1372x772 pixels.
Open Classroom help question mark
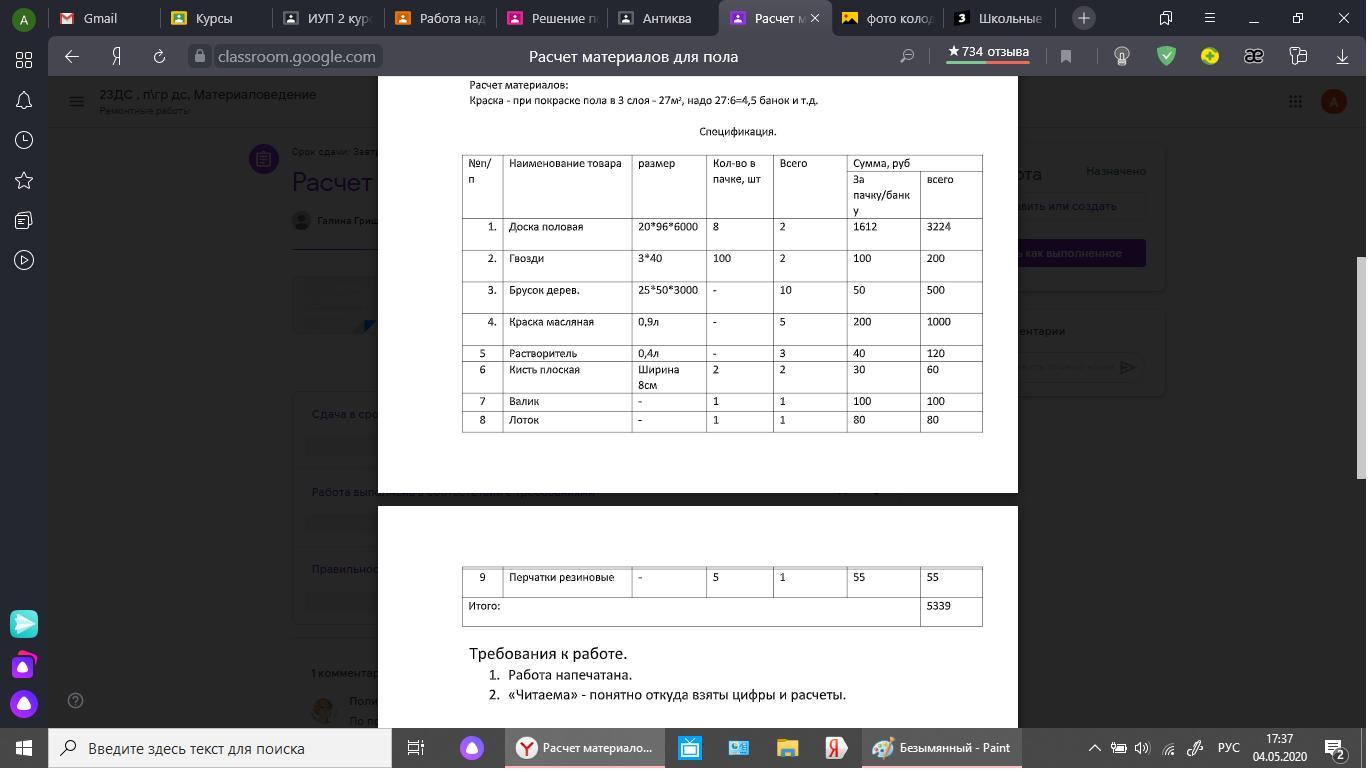75,701
